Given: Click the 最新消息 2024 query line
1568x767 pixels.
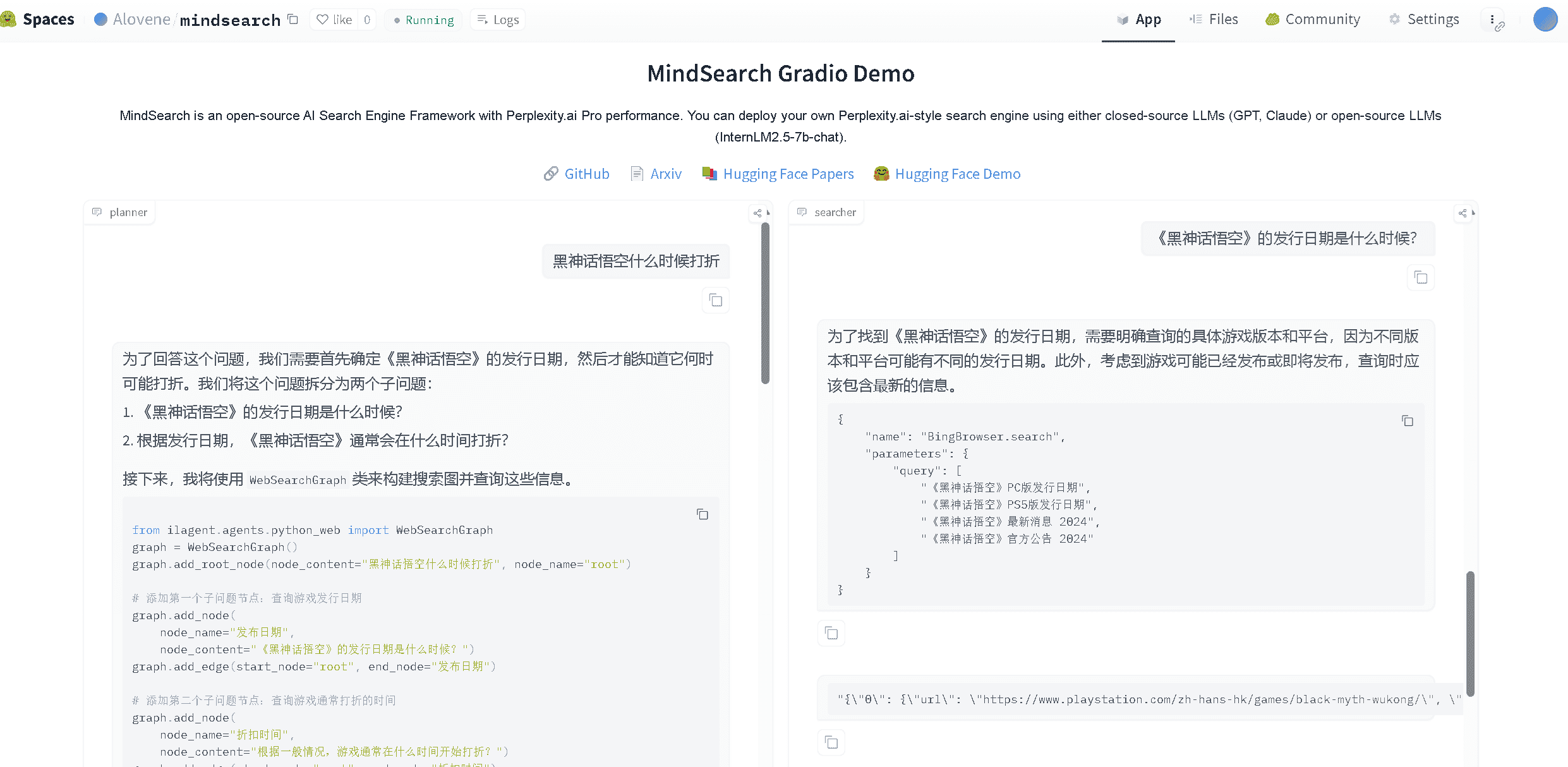Looking at the screenshot, I should 1010,522.
